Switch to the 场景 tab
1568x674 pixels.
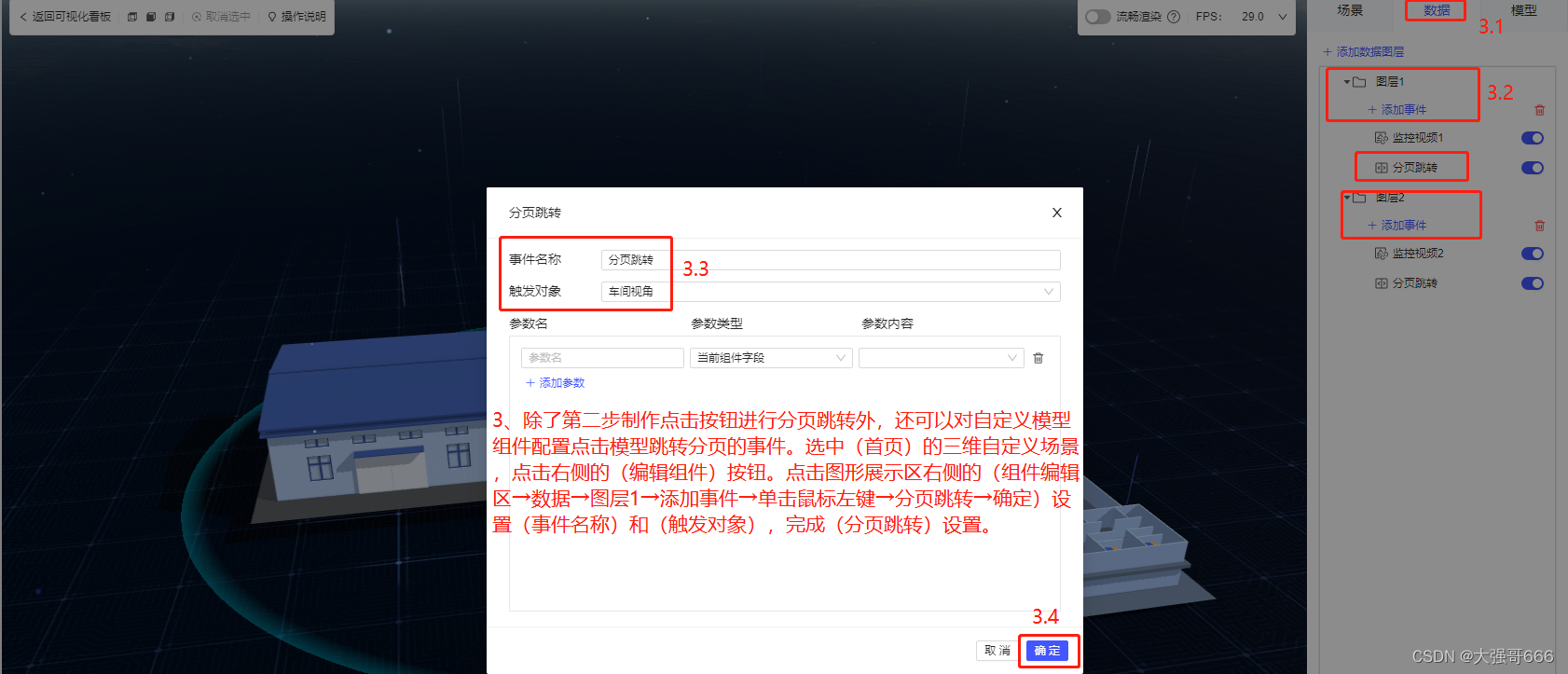point(1350,10)
